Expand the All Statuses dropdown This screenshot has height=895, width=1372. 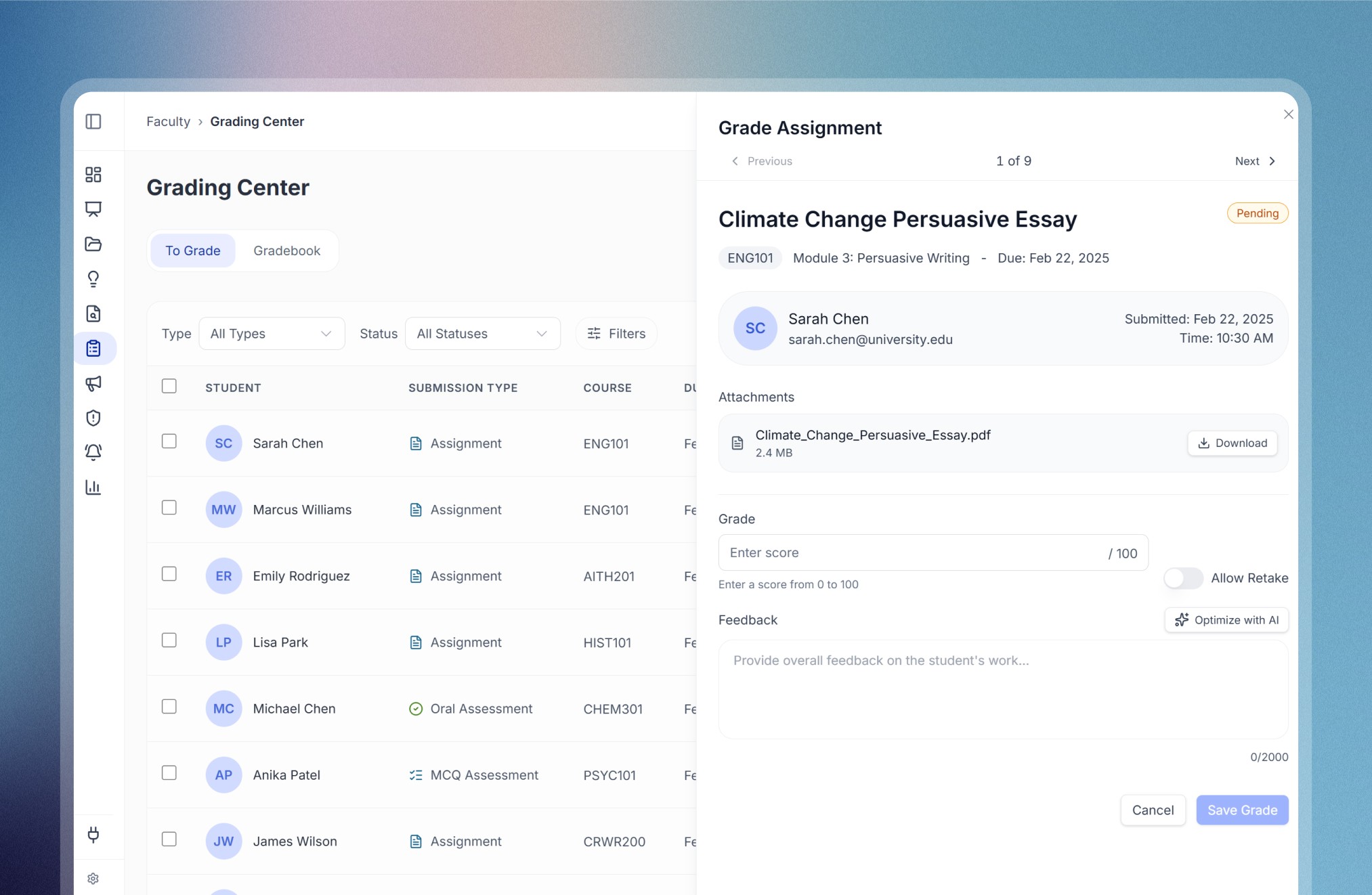(x=482, y=334)
